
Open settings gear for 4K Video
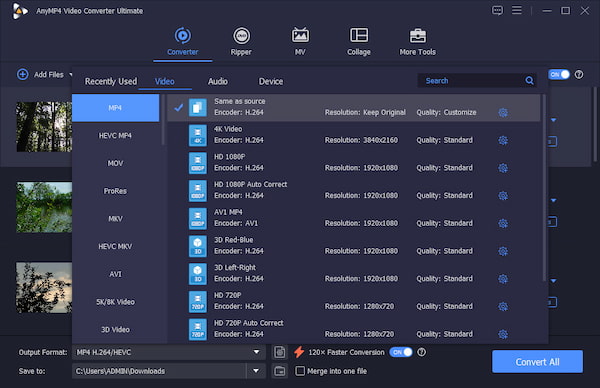pos(503,140)
